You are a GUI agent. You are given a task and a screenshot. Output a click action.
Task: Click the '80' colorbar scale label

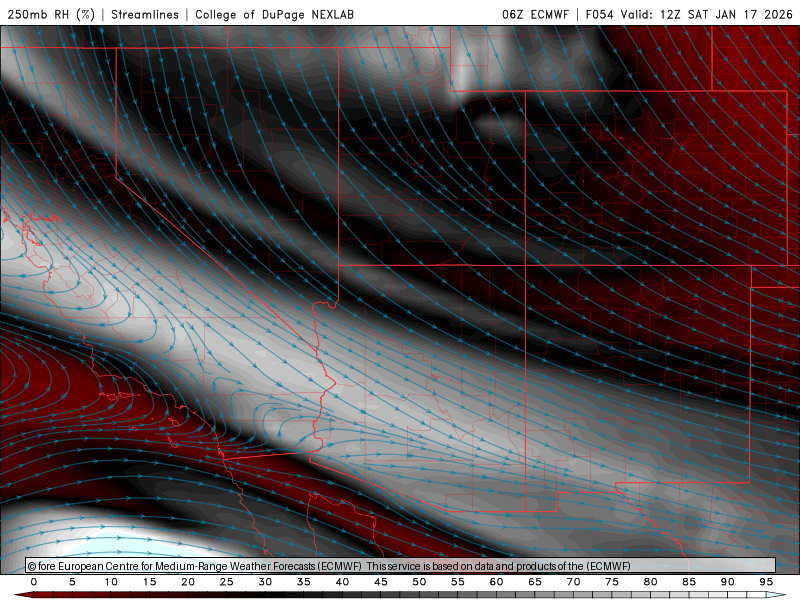(x=651, y=582)
